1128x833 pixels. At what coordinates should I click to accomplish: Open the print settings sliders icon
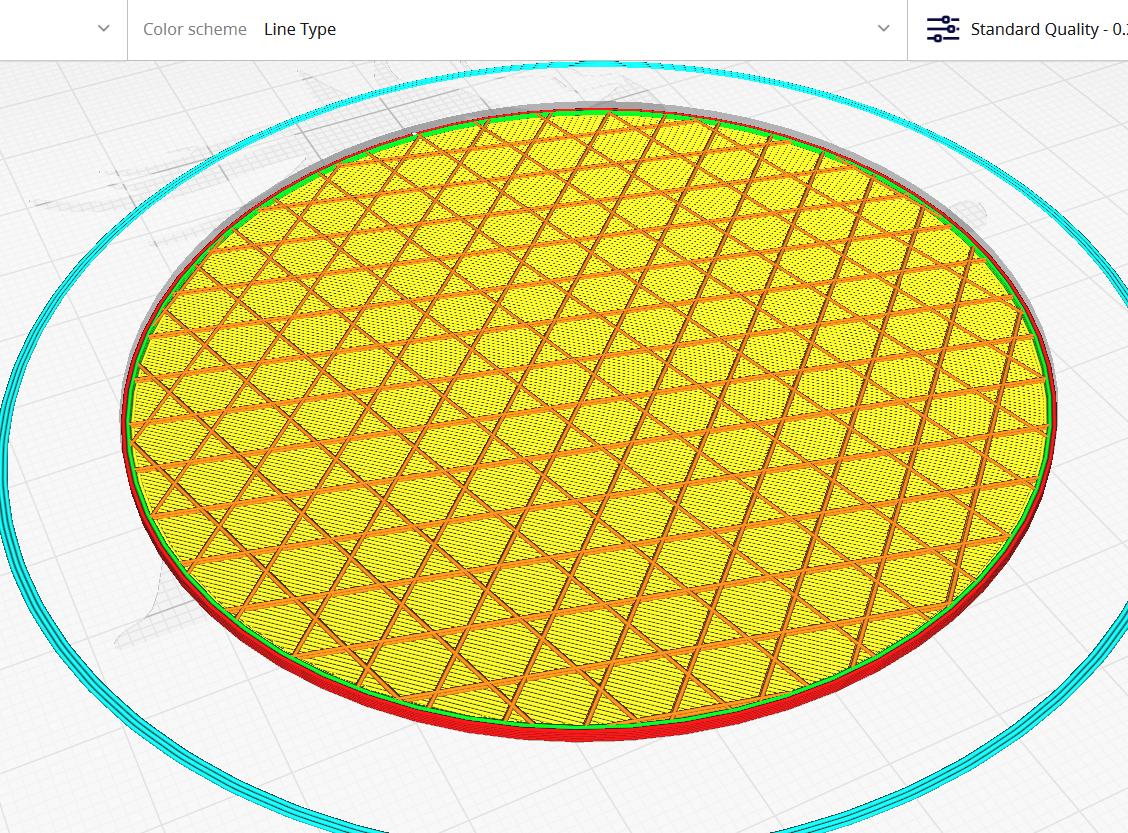point(942,29)
